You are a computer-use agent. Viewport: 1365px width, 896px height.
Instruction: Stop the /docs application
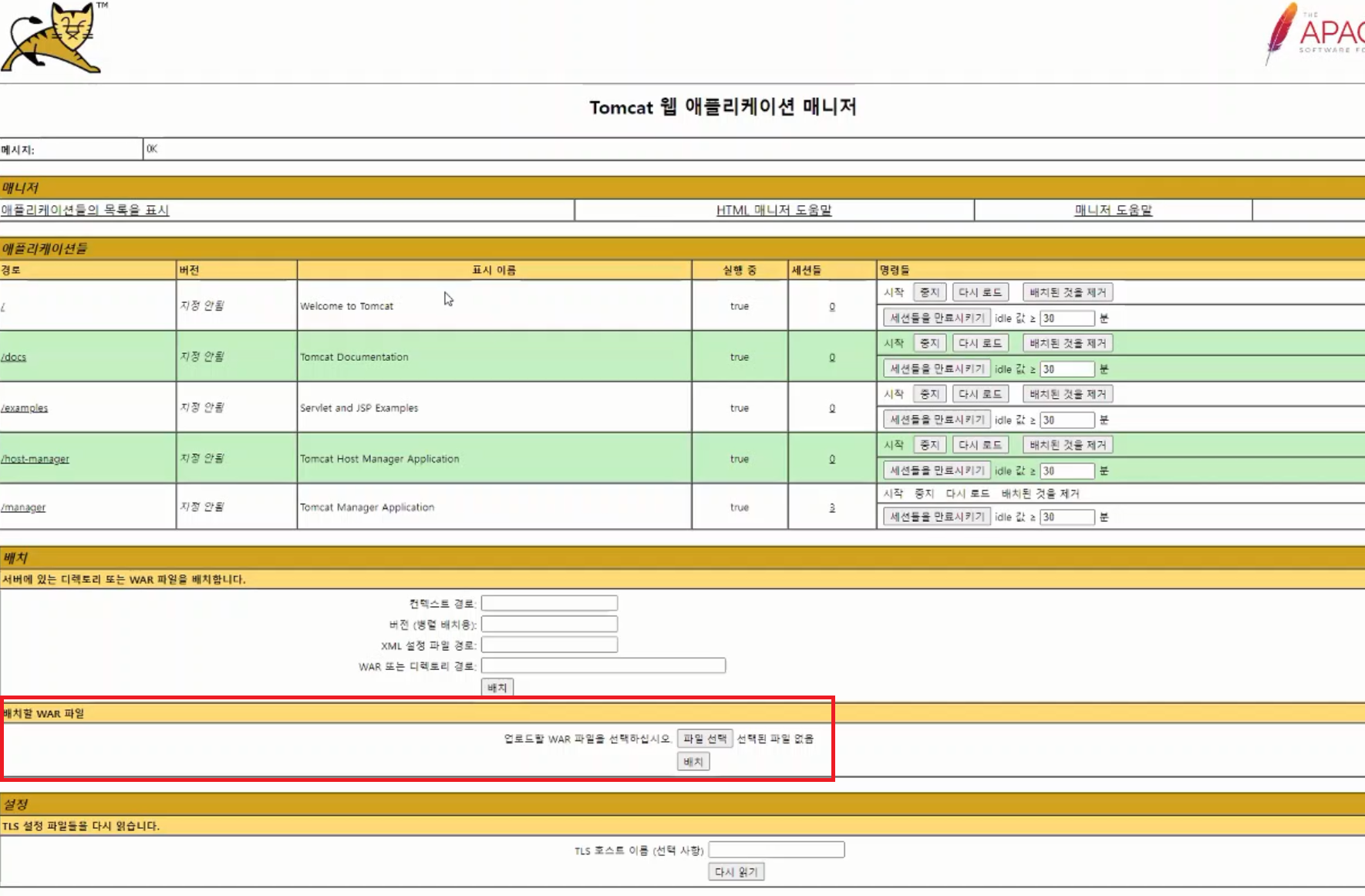(929, 343)
